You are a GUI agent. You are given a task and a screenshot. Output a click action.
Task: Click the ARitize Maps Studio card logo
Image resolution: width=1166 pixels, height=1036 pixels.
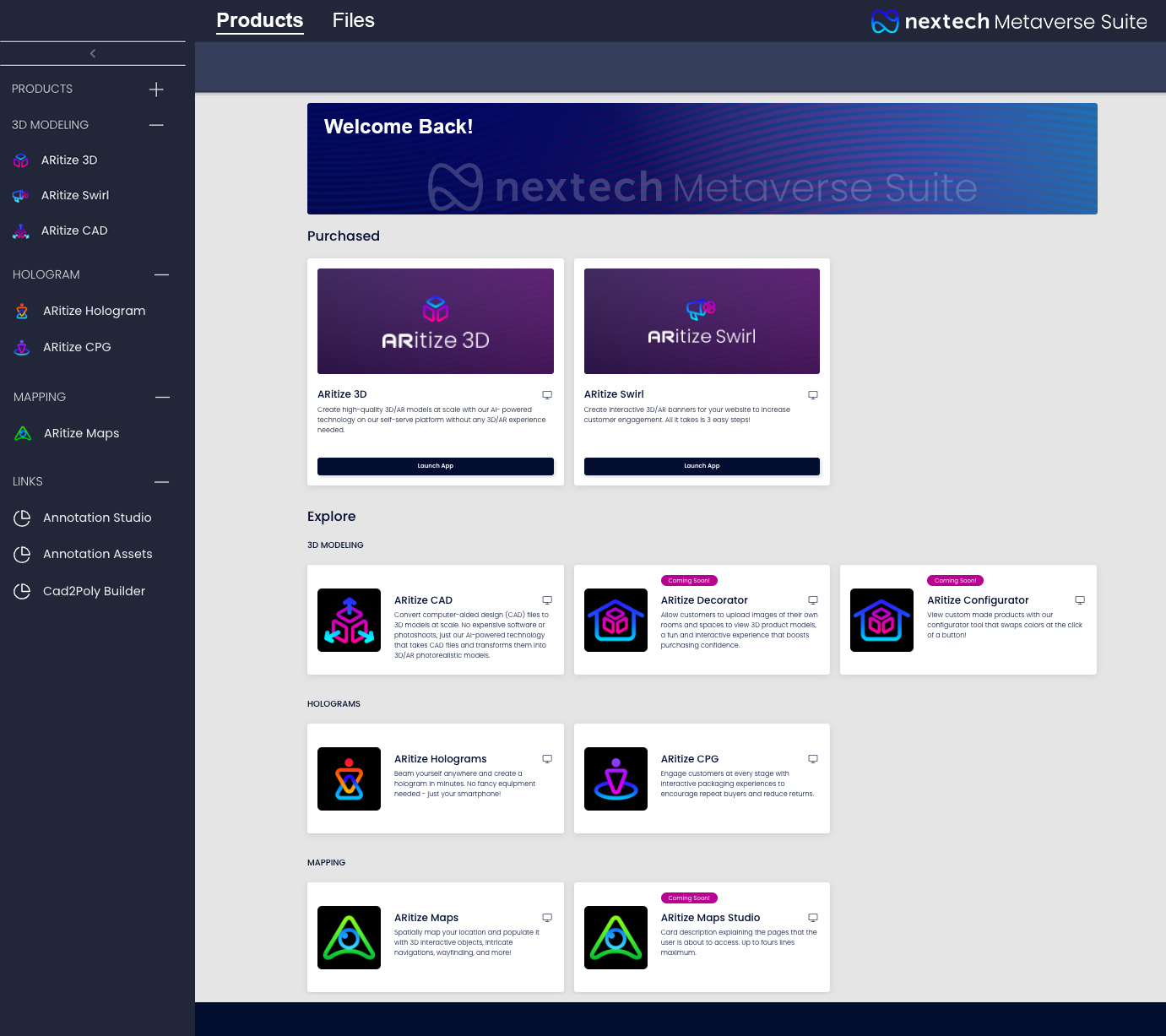pos(616,937)
